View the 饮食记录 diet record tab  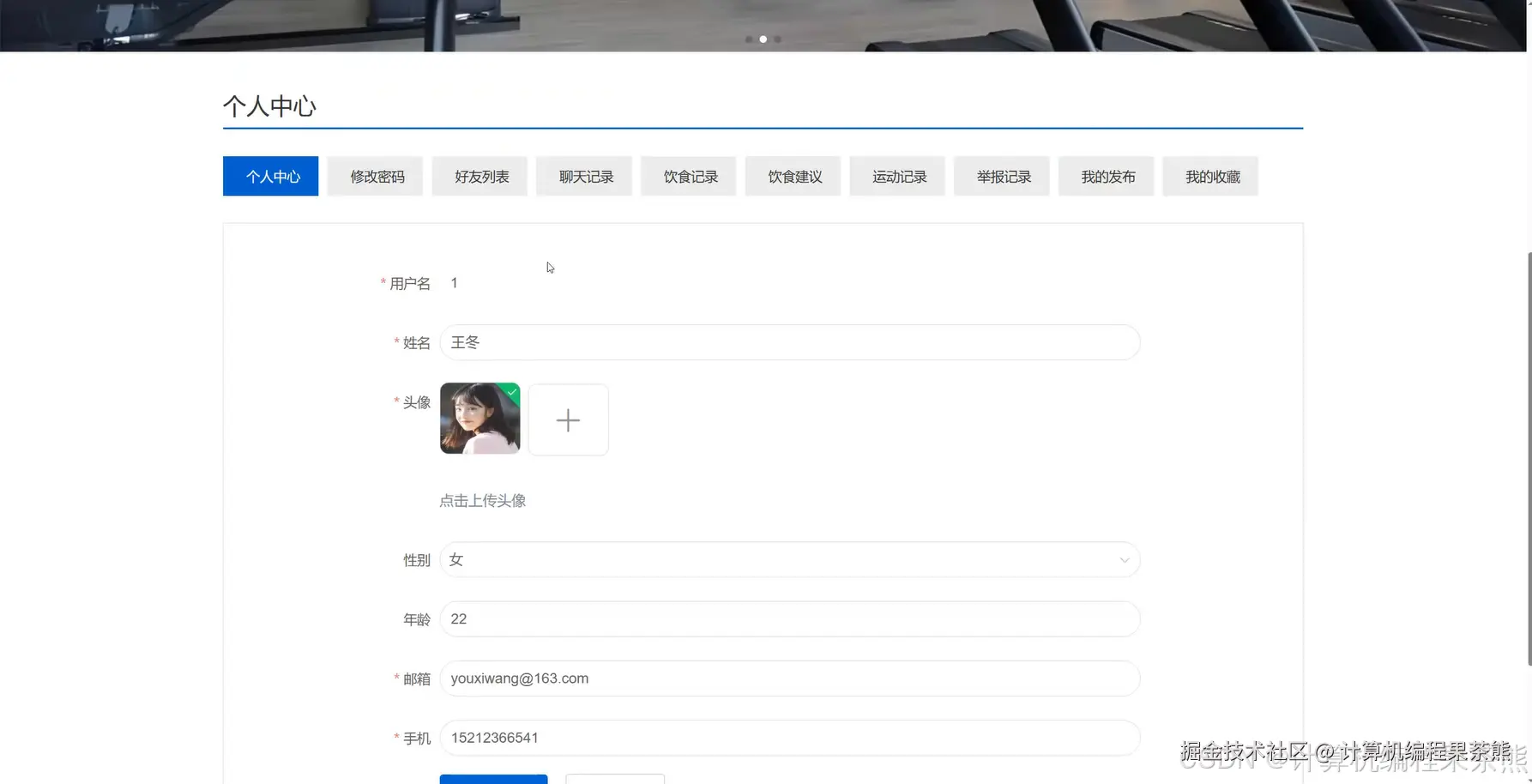688,176
